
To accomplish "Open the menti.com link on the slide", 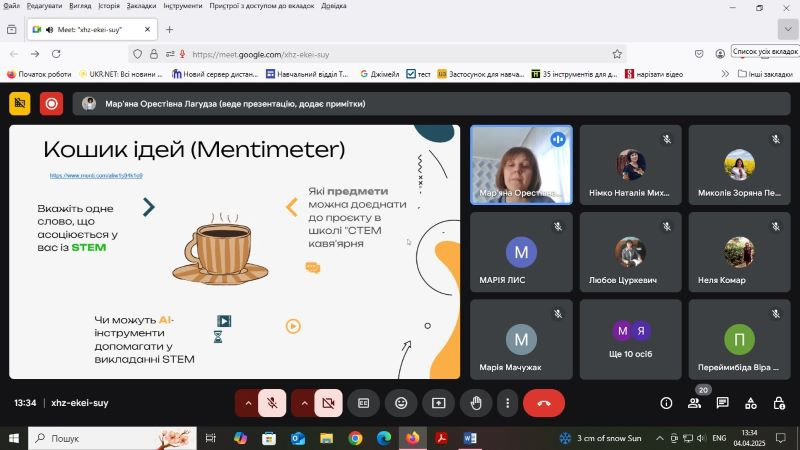I will click(96, 176).
